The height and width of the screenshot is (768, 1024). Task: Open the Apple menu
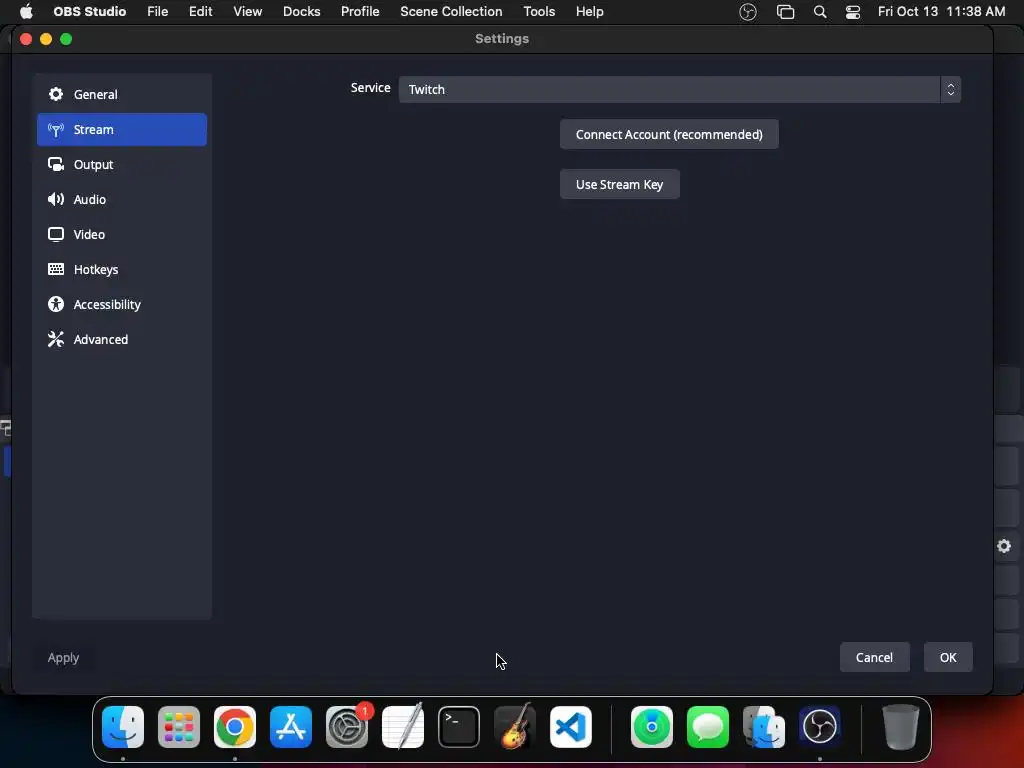point(26,12)
